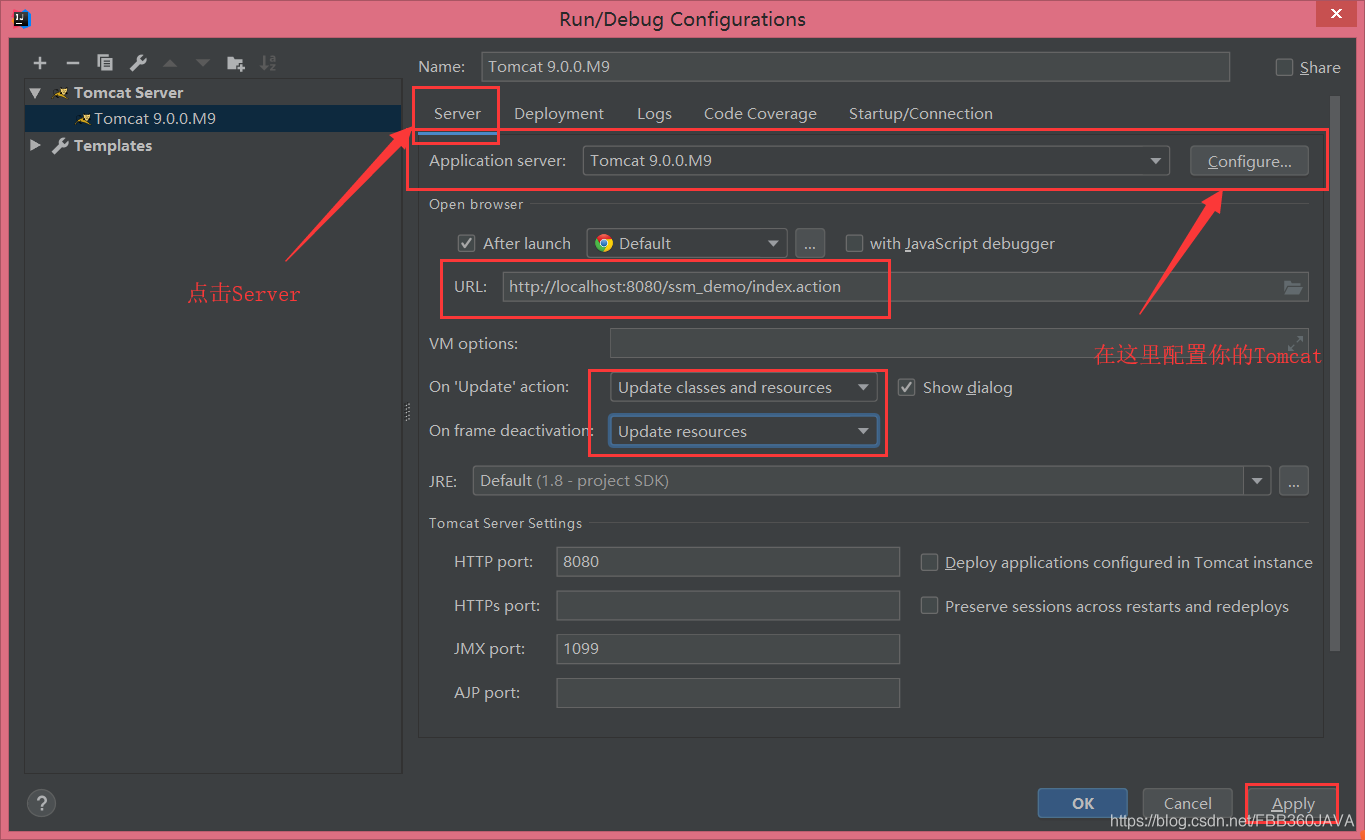Switch to the Startup/Connection tab
1365x840 pixels.
pos(921,113)
